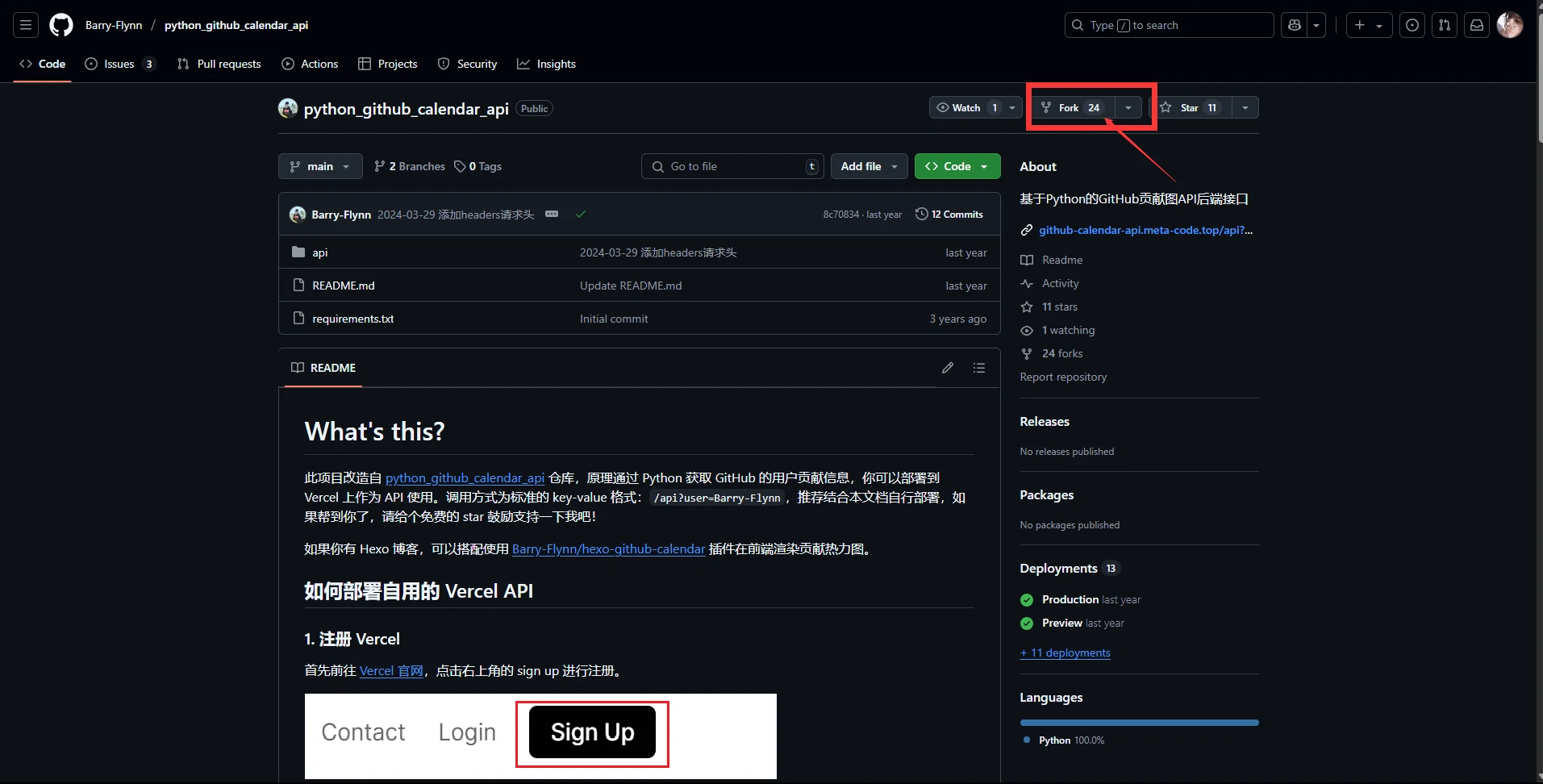This screenshot has width=1543, height=784.
Task: Switch to the Actions tab
Action: tap(311, 64)
